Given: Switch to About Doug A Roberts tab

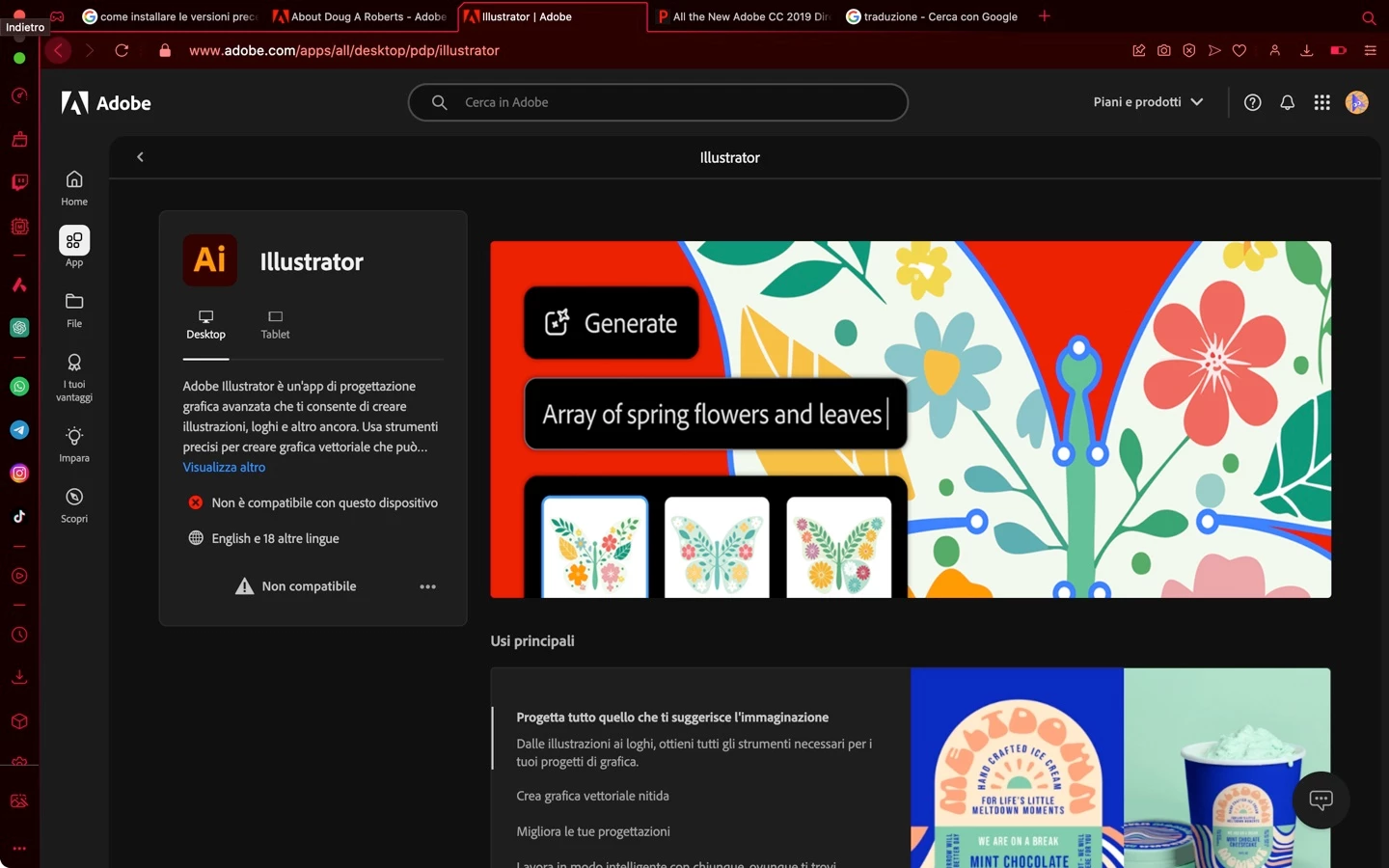Looking at the screenshot, I should [361, 16].
